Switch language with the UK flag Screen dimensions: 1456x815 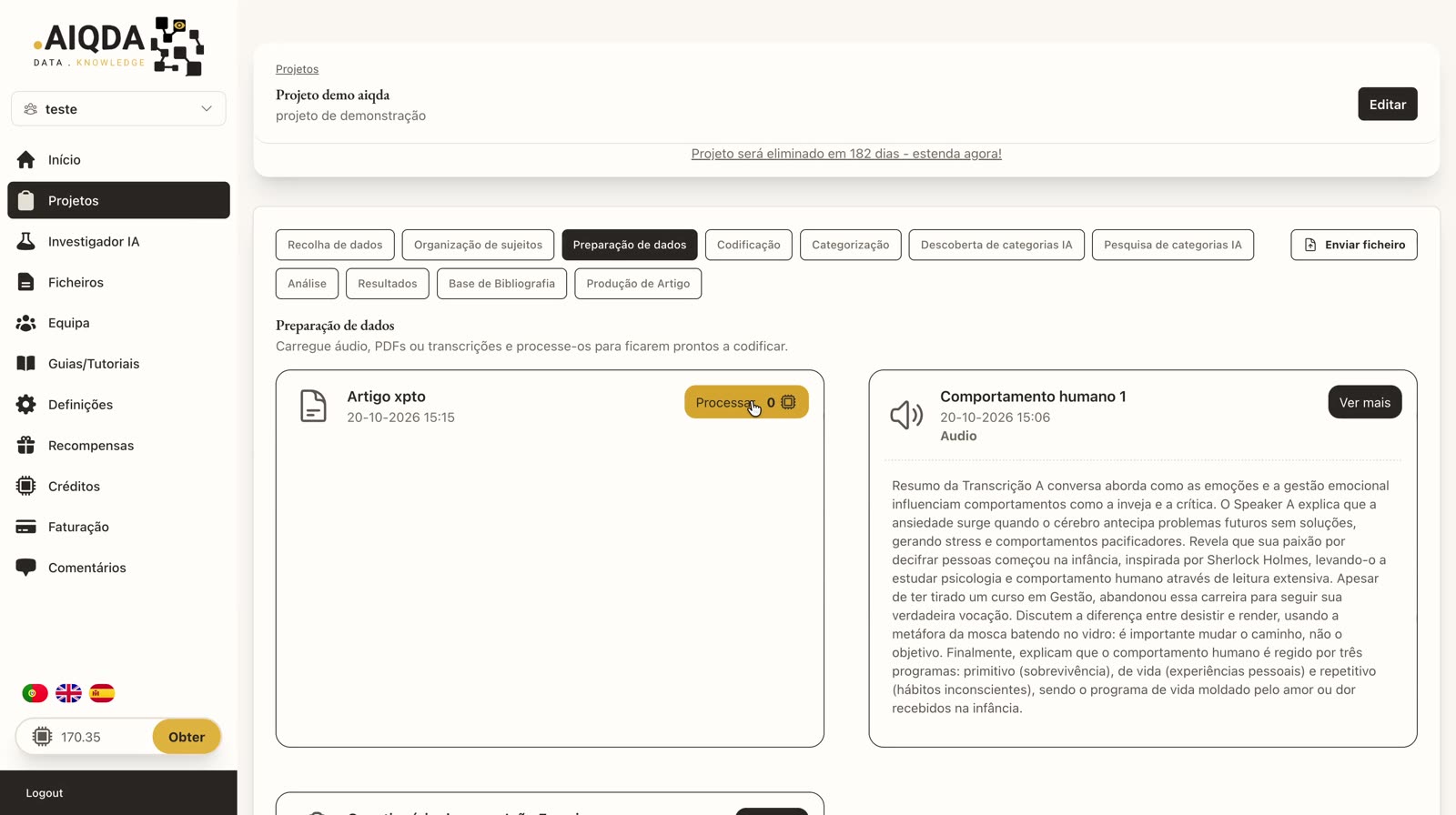click(x=68, y=693)
